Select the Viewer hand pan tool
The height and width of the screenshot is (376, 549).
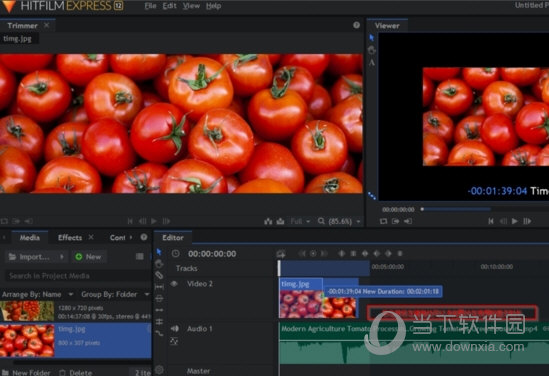pos(371,50)
